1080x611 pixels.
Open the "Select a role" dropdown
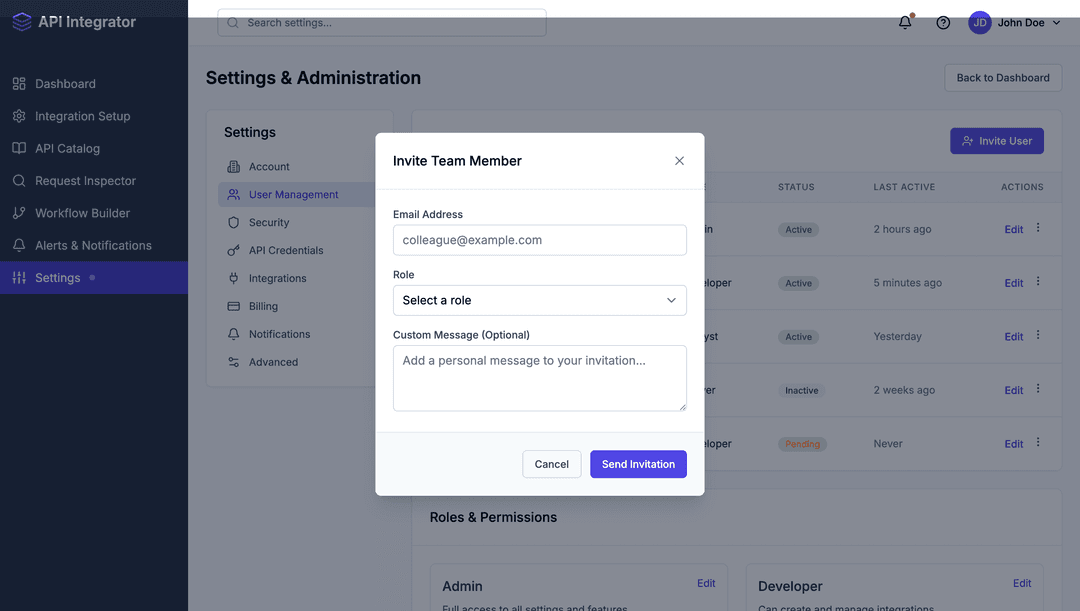(x=539, y=300)
